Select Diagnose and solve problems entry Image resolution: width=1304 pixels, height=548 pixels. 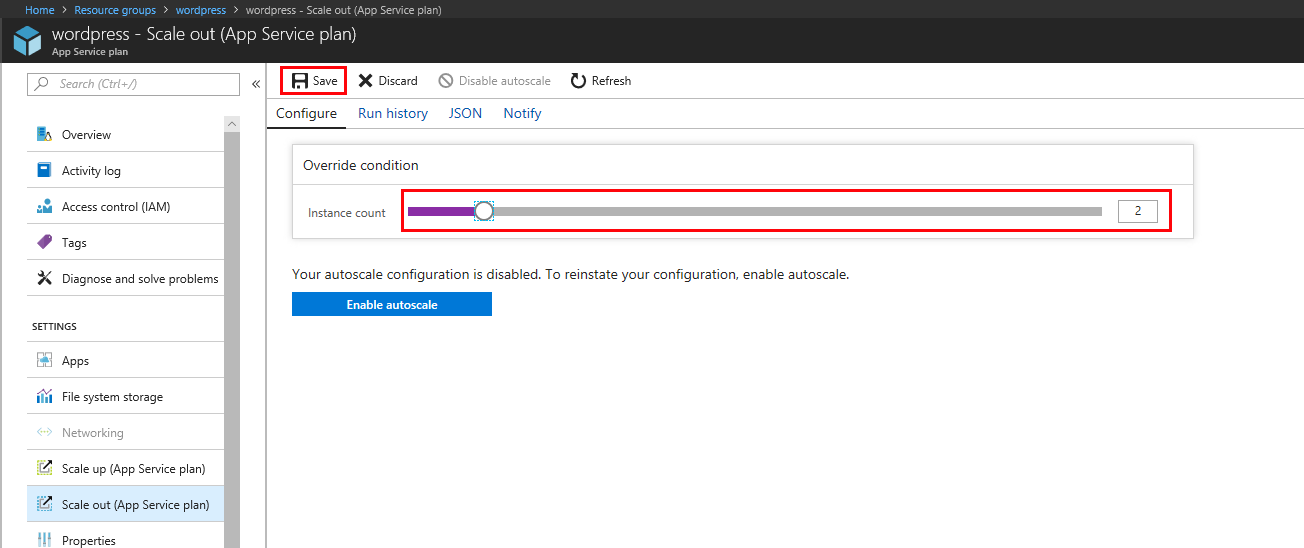(x=126, y=278)
